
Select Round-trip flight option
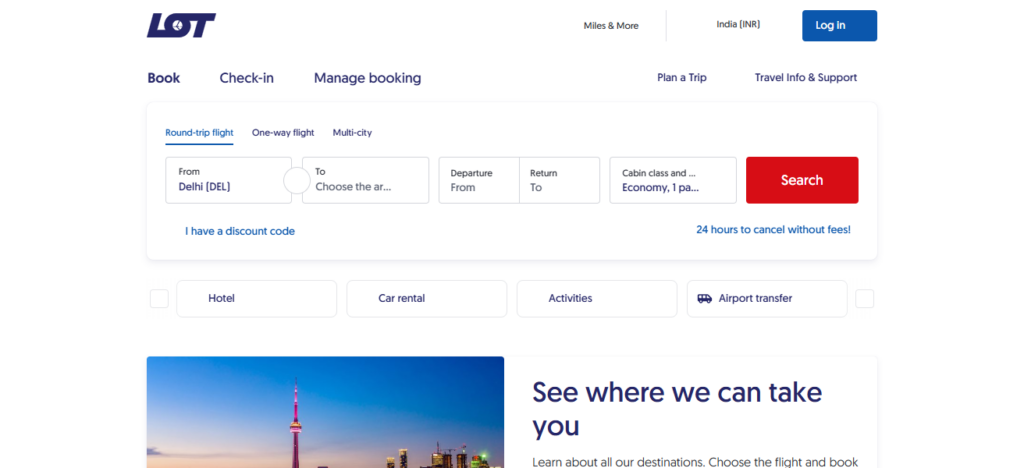[x=199, y=133]
